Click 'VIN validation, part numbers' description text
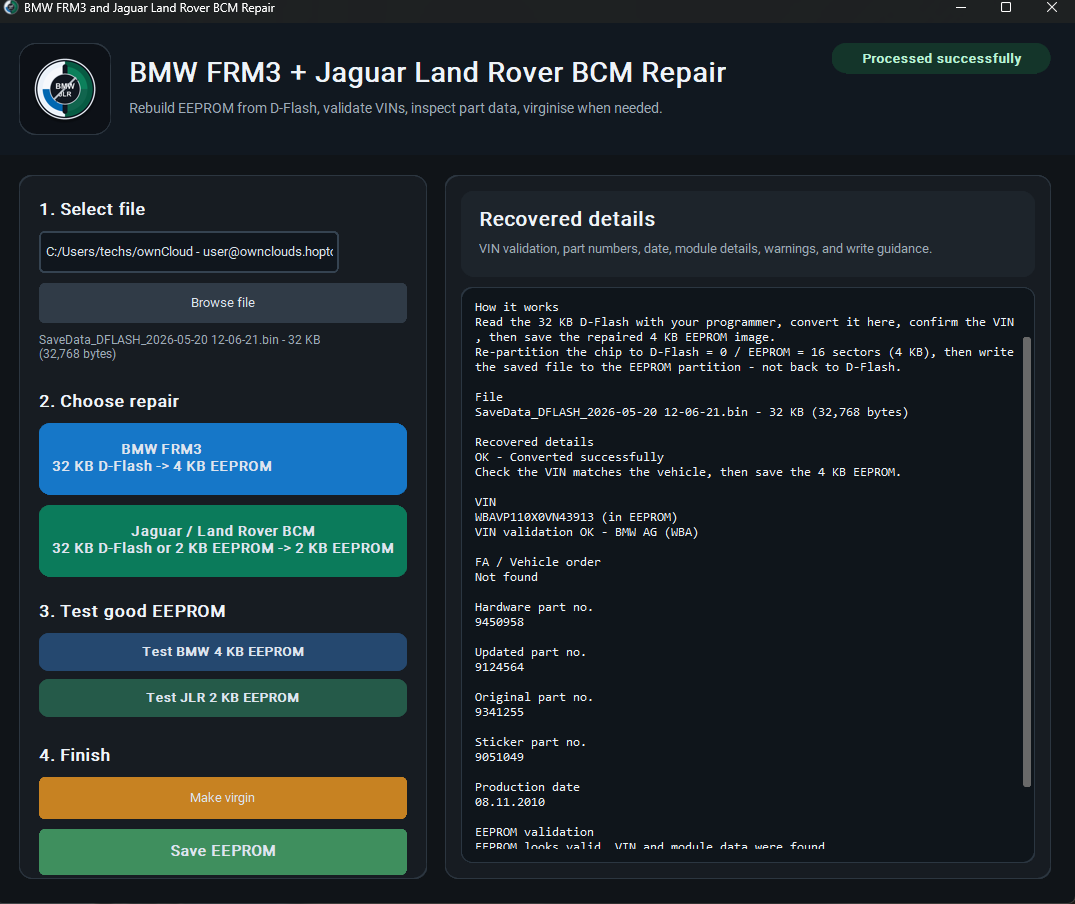Screen dimensions: 1075x904 pos(705,249)
